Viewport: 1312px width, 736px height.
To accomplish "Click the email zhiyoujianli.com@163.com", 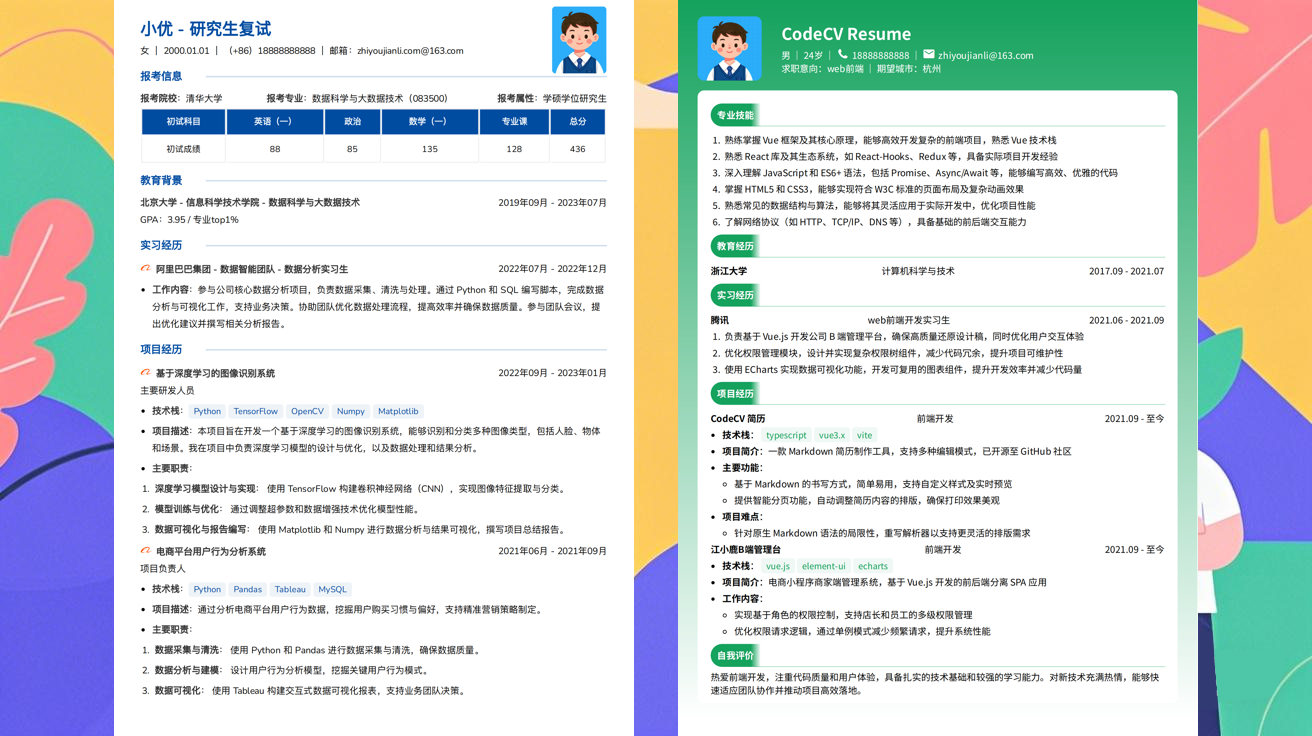I will pos(410,51).
